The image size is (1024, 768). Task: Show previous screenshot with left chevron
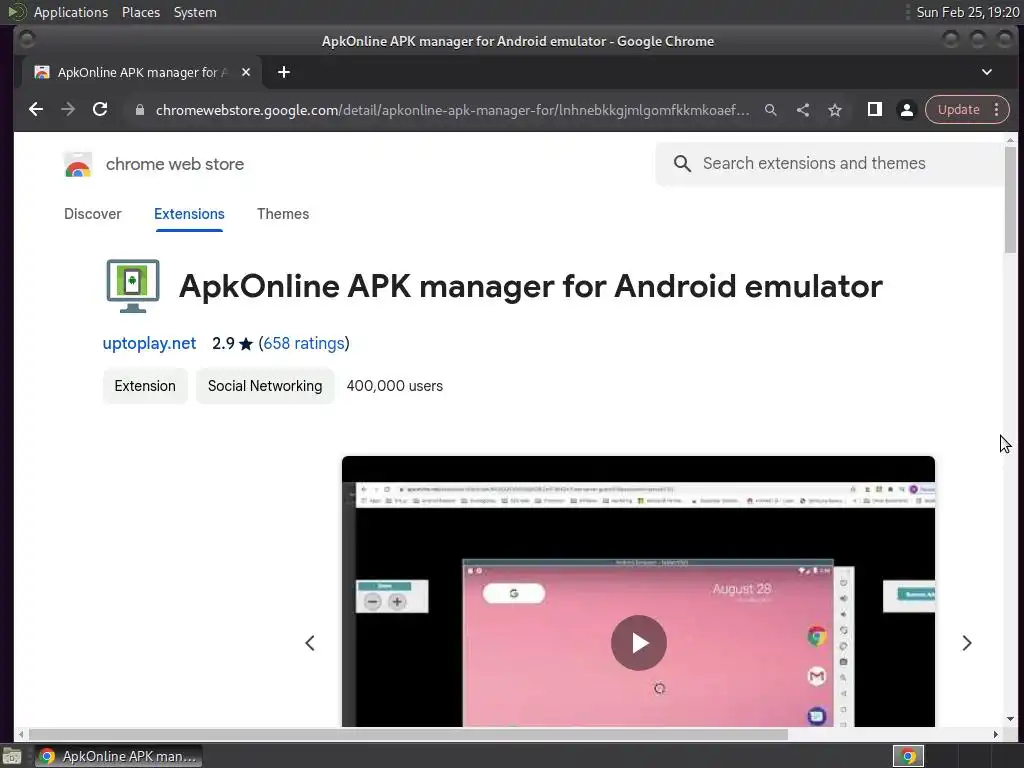310,643
